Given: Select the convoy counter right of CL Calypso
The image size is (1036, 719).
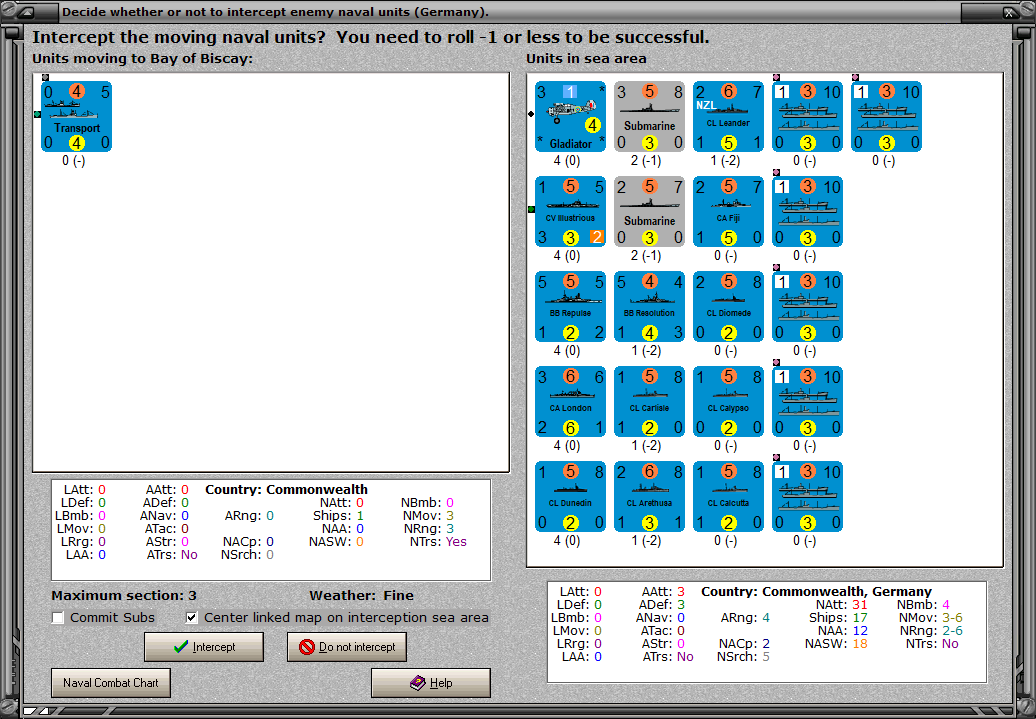Looking at the screenshot, I should pyautogui.click(x=807, y=402).
